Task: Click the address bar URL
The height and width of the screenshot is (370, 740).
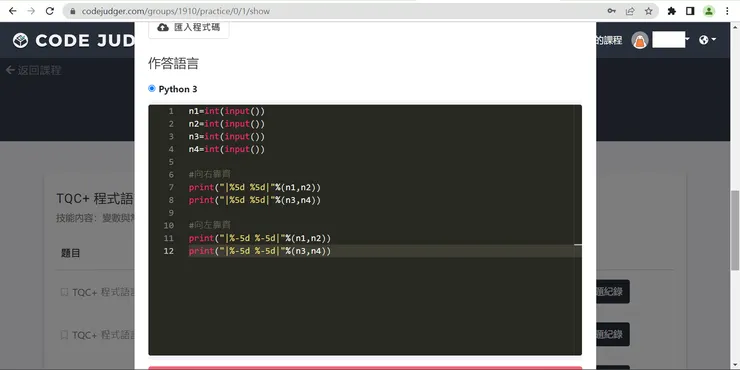Action: (x=176, y=11)
